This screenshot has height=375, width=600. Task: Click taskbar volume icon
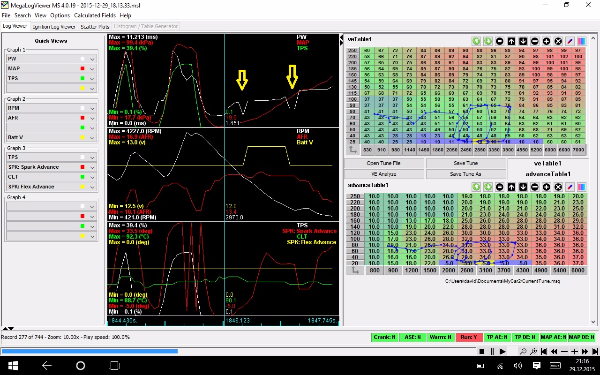tap(518, 366)
